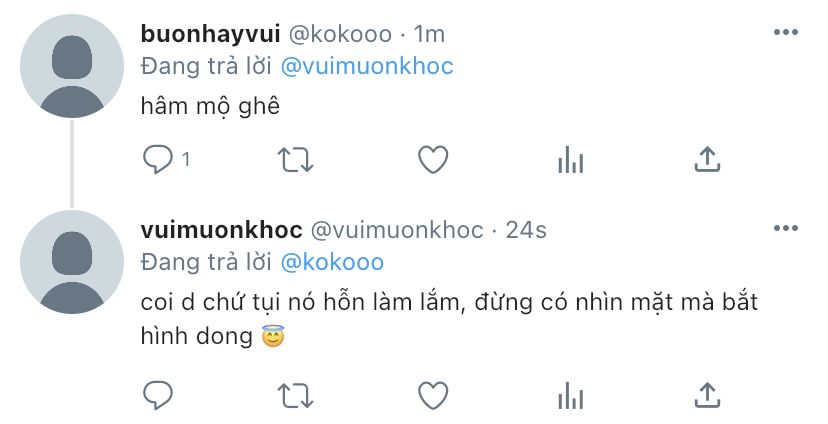
Task: View analytics of buonhayvui's tweet
Action: click(x=570, y=160)
